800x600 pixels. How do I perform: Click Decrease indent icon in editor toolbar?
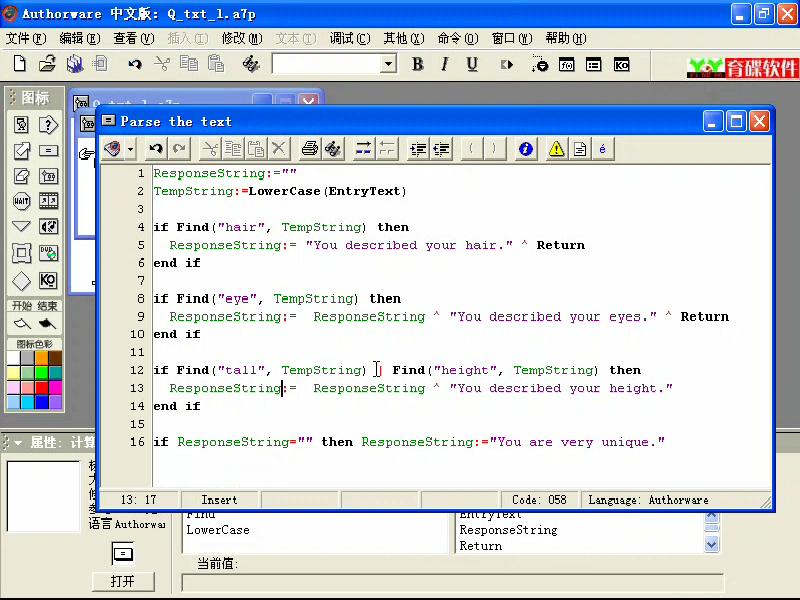tap(441, 149)
